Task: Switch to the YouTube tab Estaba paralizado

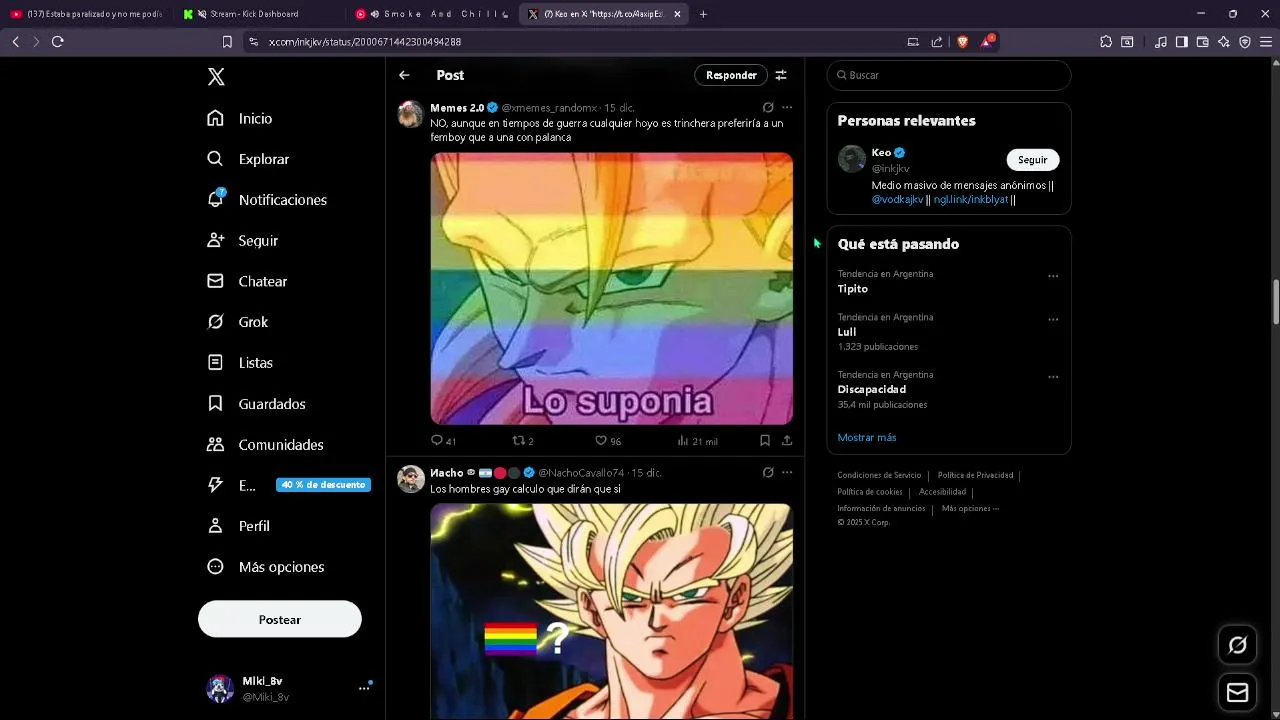Action: (x=87, y=14)
